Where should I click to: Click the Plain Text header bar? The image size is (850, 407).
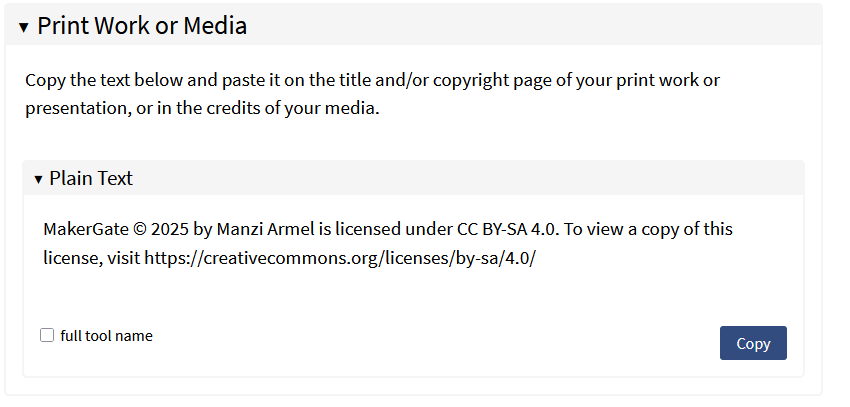pyautogui.click(x=413, y=178)
